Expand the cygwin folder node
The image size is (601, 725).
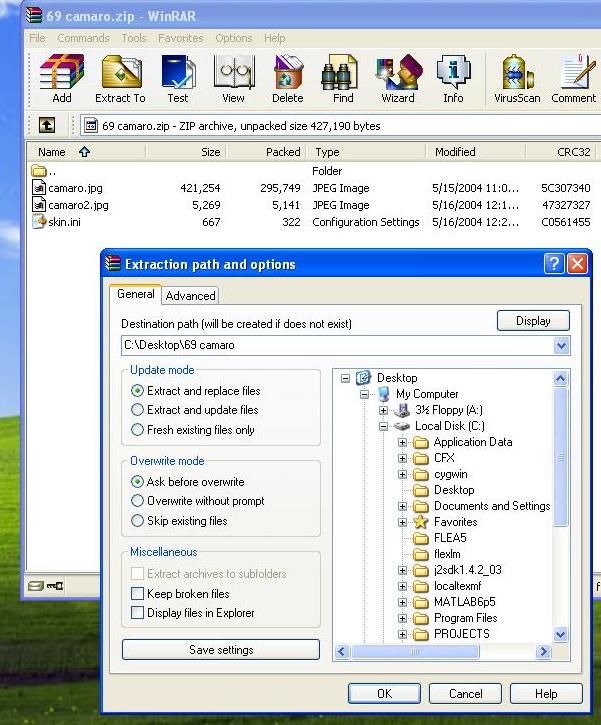(402, 474)
